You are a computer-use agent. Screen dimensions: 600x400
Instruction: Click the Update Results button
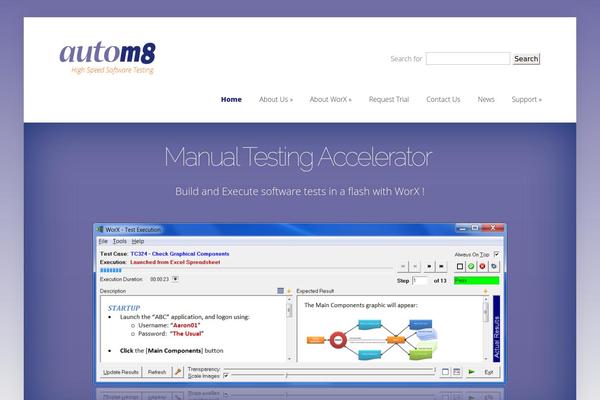tap(121, 372)
